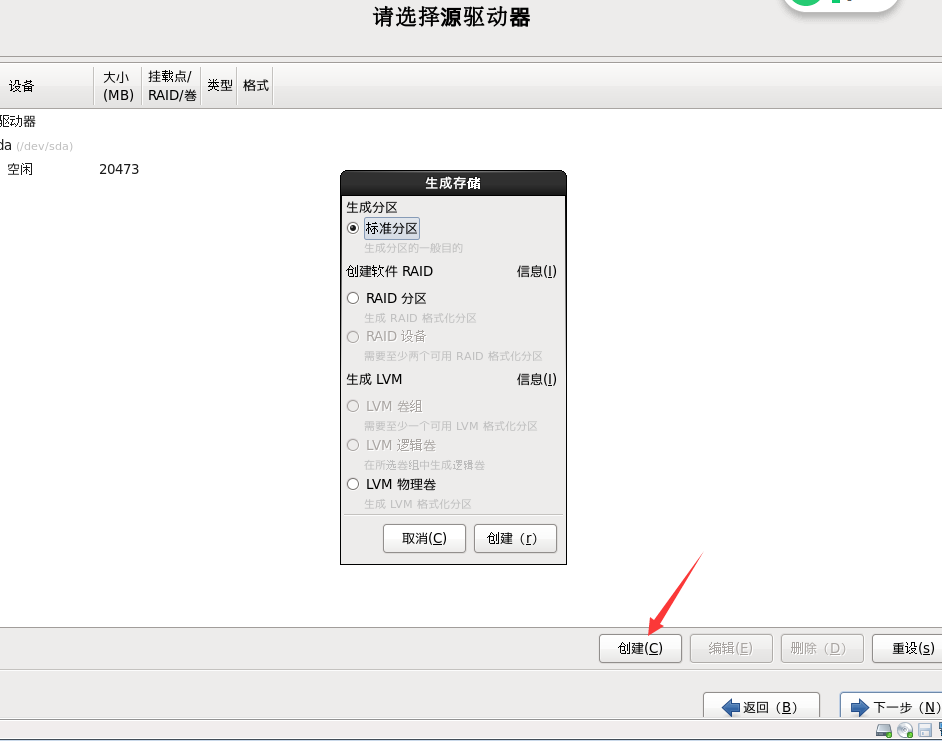The image size is (942, 741).
Task: Click the 格式 column header
Action: coord(255,86)
